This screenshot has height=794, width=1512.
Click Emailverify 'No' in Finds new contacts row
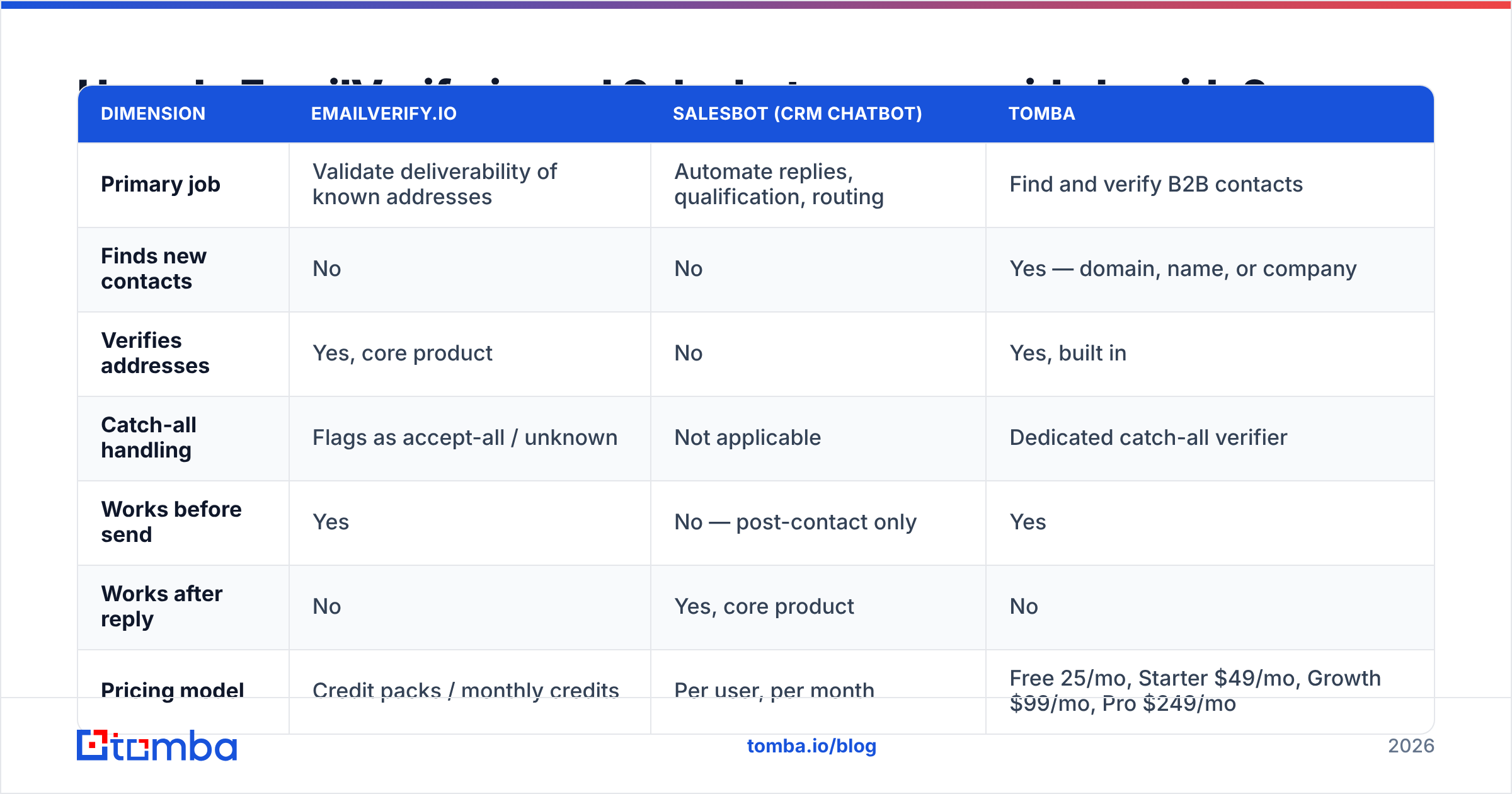(326, 269)
